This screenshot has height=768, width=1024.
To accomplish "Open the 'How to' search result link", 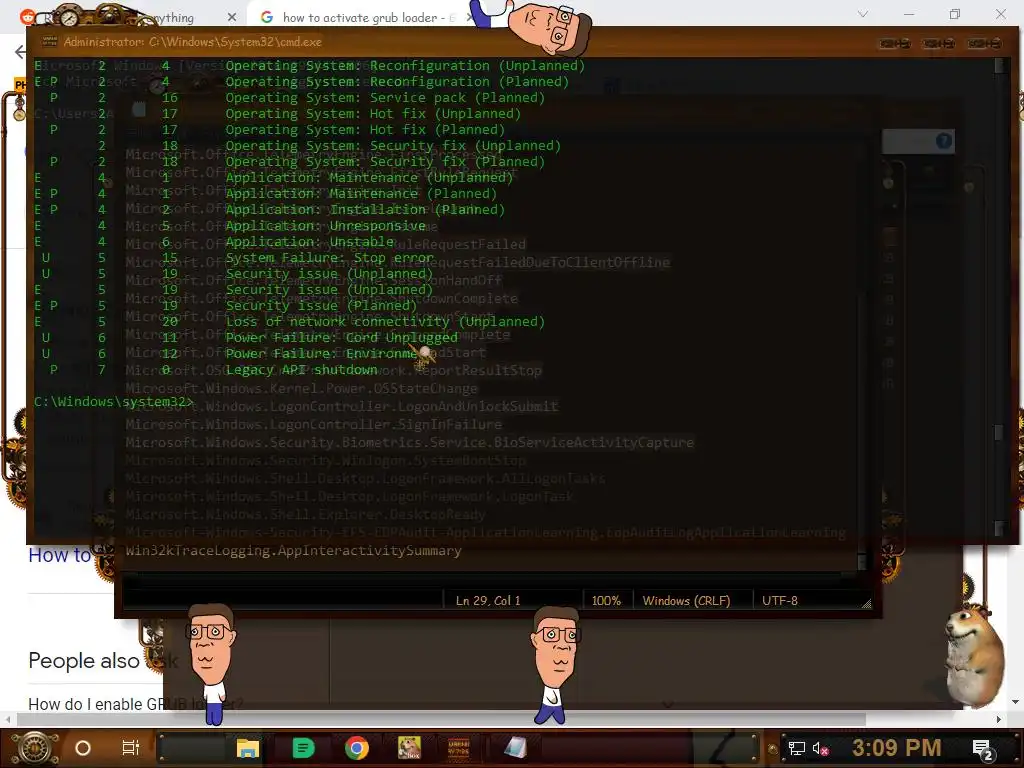I will coord(59,555).
